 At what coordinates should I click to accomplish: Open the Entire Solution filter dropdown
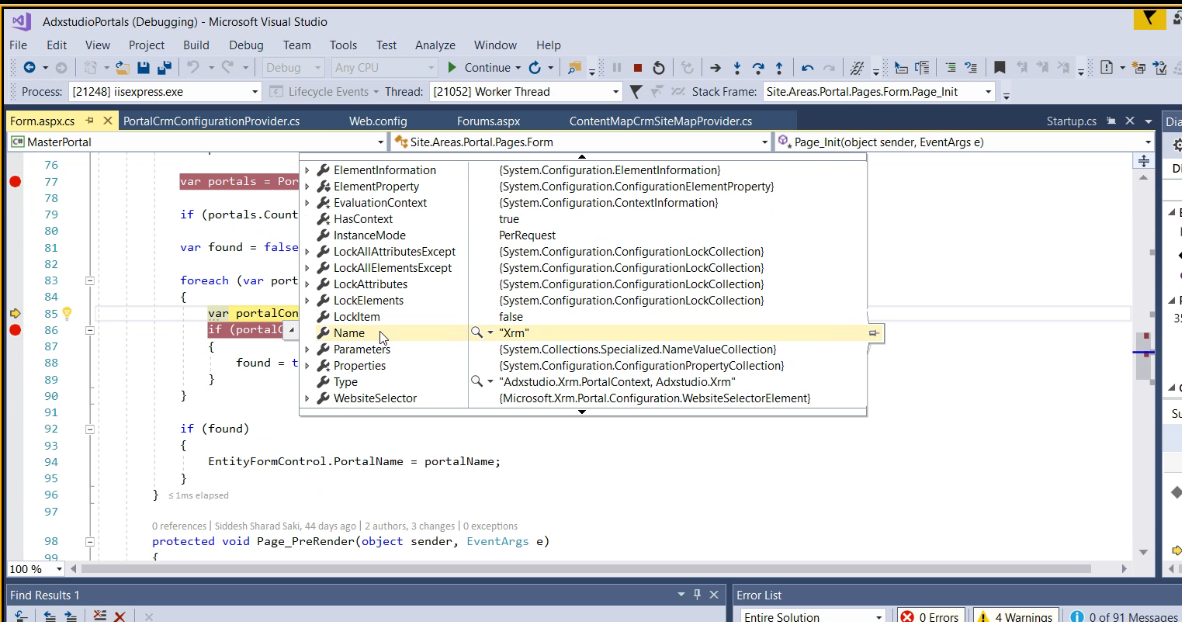click(x=879, y=617)
